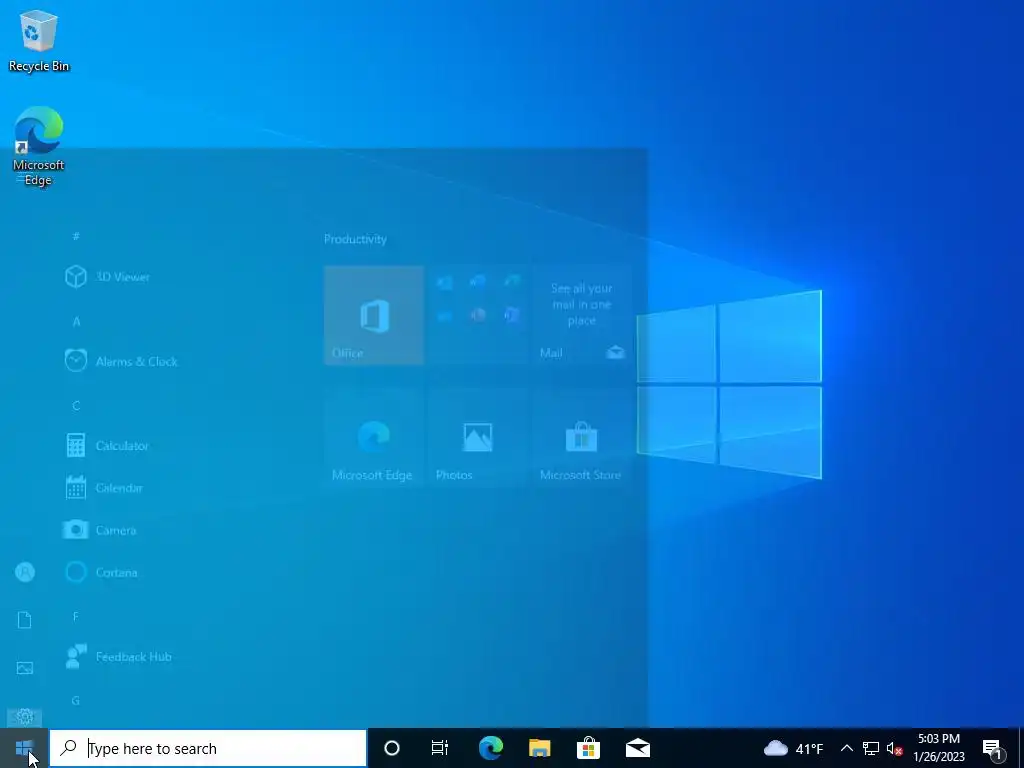Click the Microsoft Edge Start tile
The width and height of the screenshot is (1024, 768).
[x=374, y=437]
